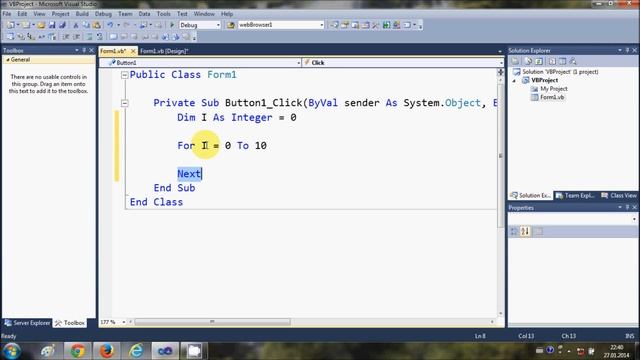Click the Undo arrow icon
The image size is (640, 360).
110,25
